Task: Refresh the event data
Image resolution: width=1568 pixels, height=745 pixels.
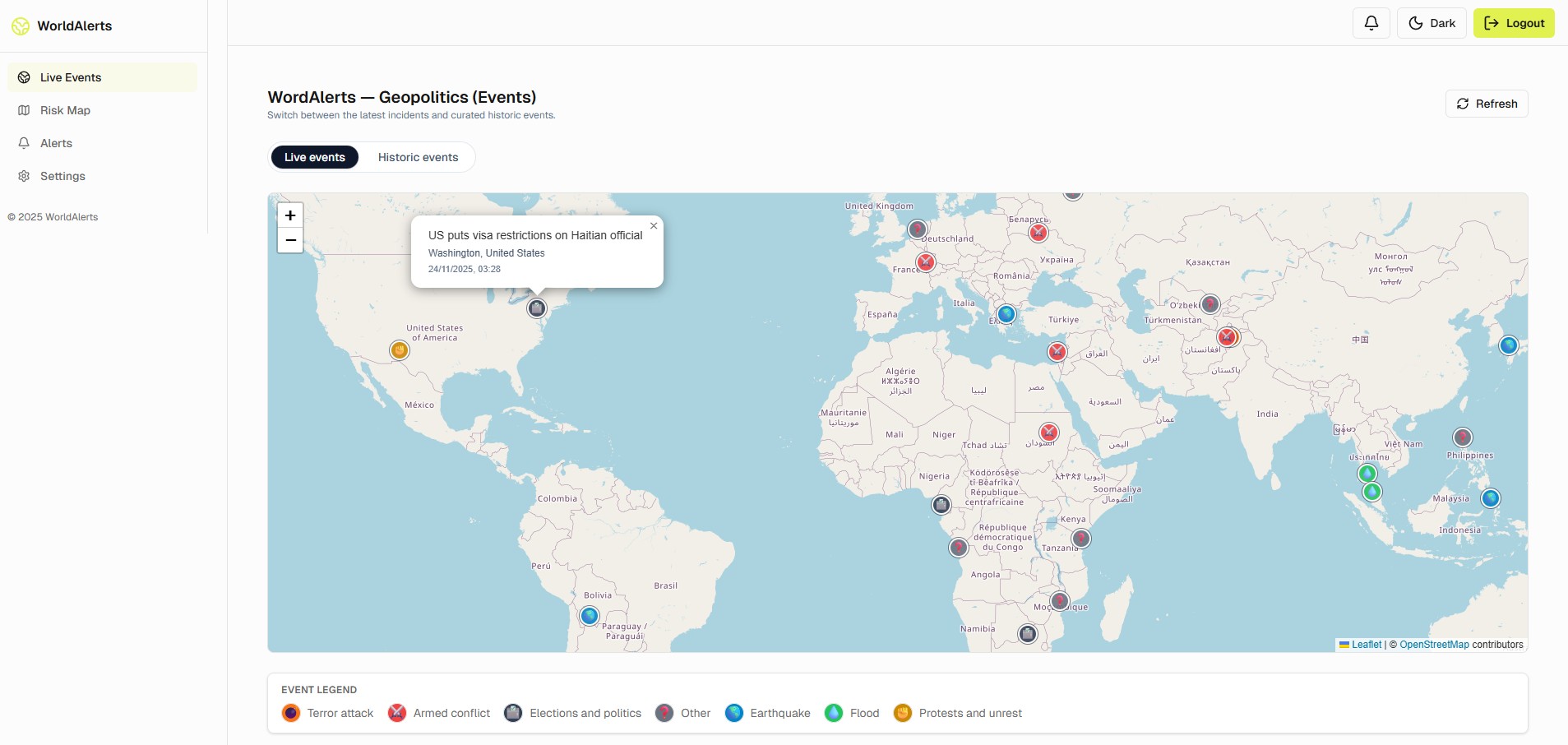Action: (1486, 104)
